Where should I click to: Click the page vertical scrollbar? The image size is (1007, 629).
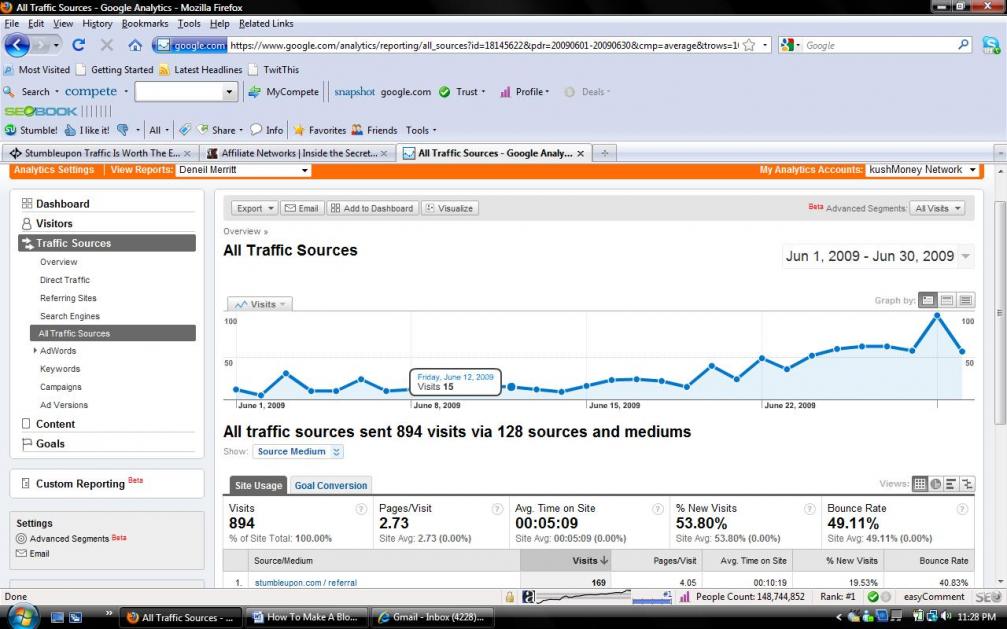coord(1000,312)
